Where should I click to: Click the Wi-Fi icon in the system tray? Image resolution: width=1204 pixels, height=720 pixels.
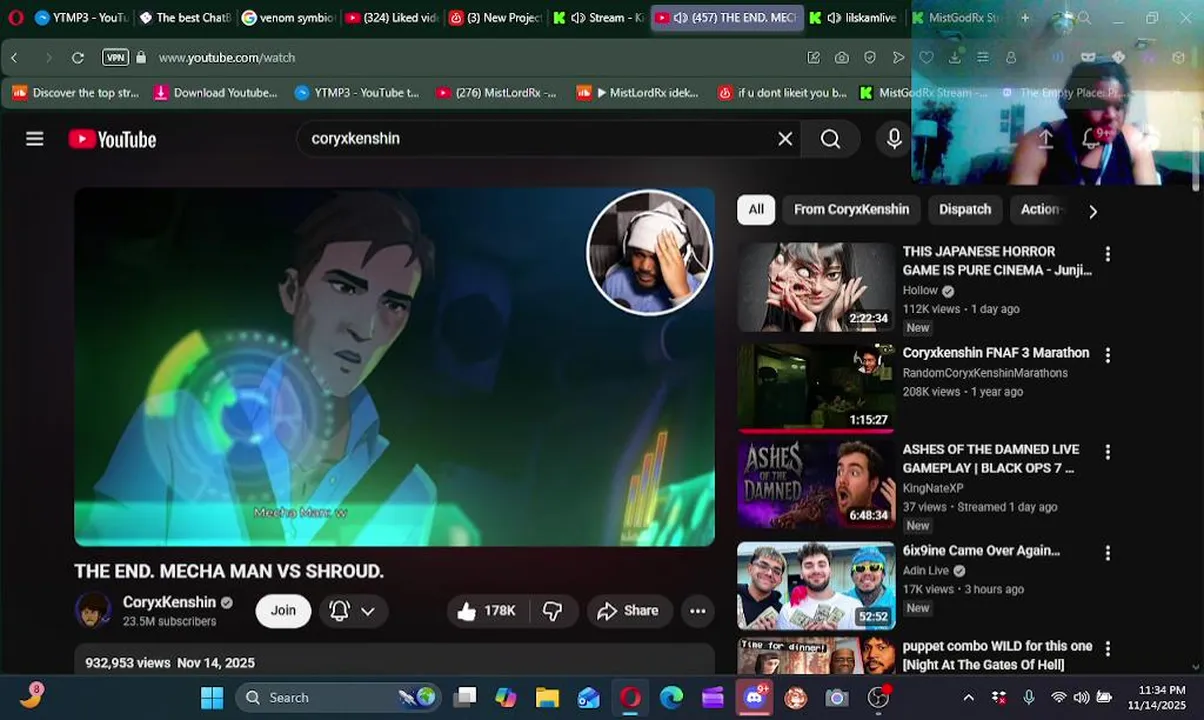pyautogui.click(x=1058, y=697)
